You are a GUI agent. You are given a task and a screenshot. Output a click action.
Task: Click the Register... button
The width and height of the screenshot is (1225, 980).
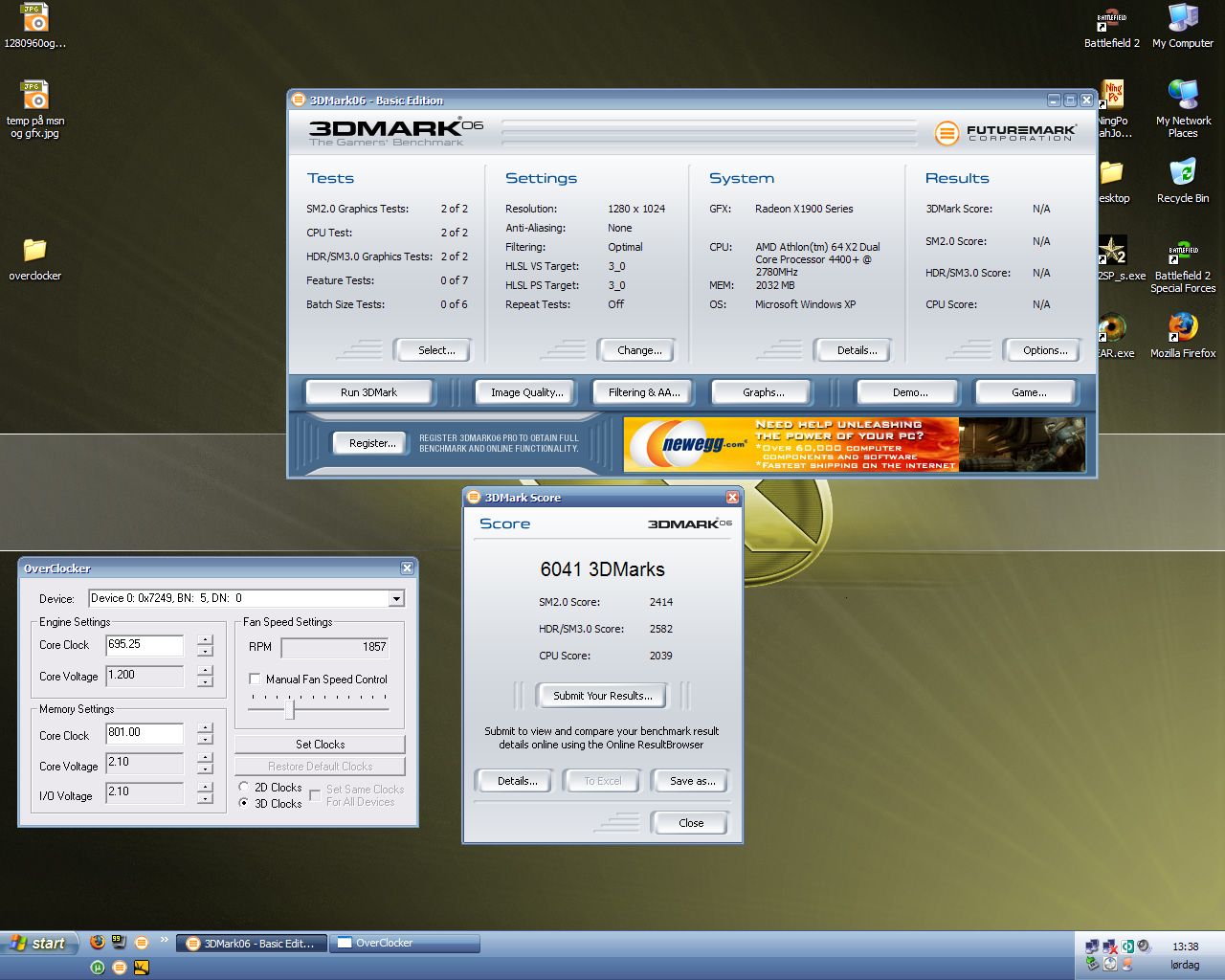[372, 443]
